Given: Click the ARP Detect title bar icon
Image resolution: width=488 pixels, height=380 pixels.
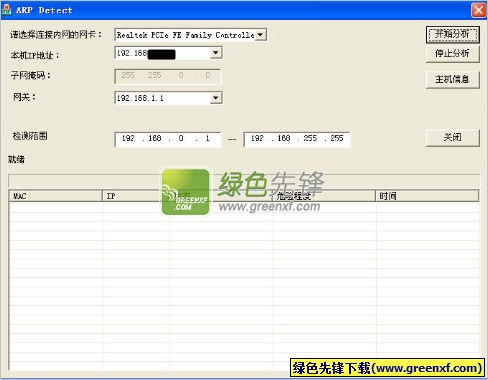Looking at the screenshot, I should point(6,10).
